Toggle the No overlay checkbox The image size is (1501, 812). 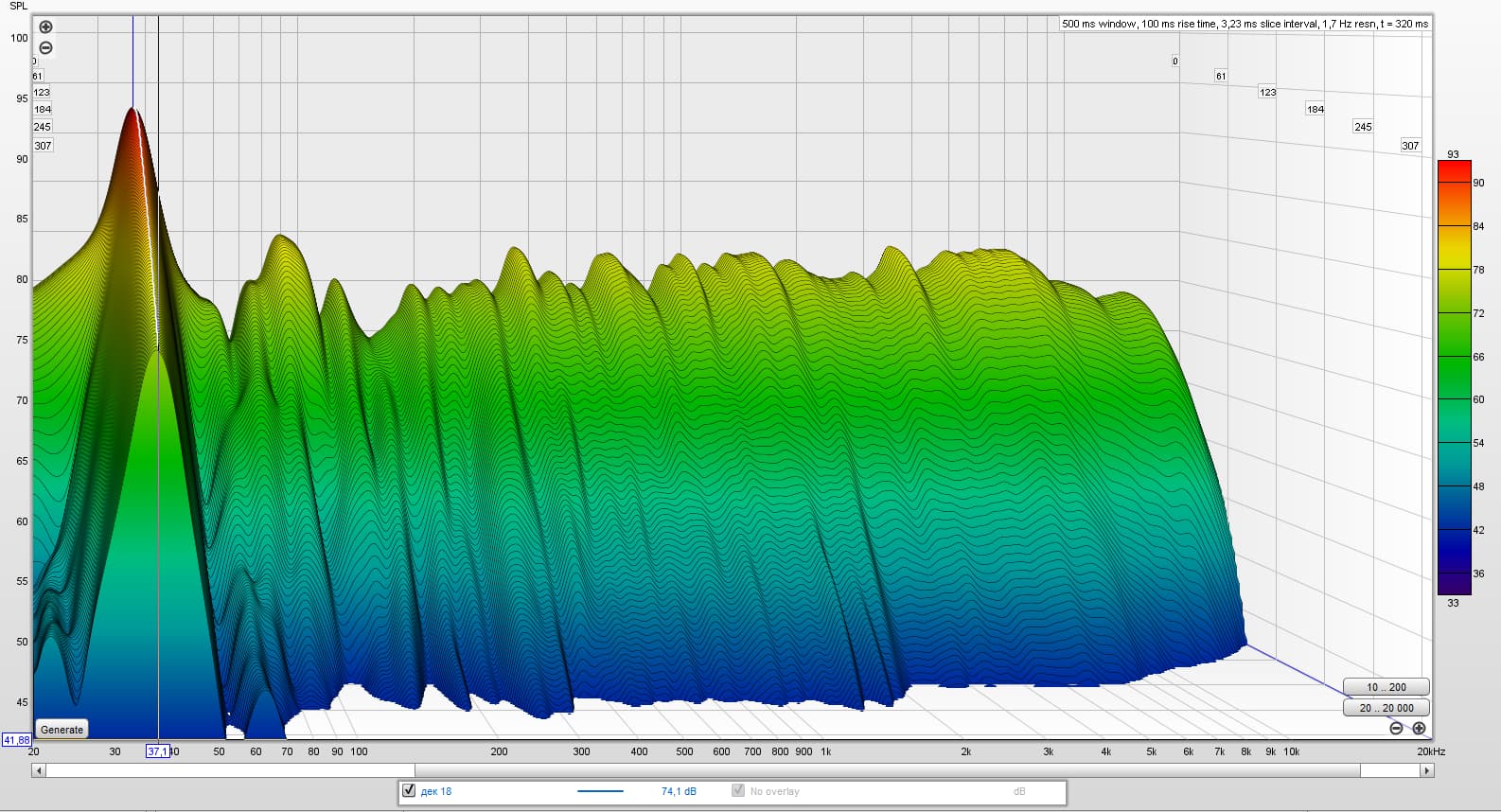pyautogui.click(x=738, y=790)
